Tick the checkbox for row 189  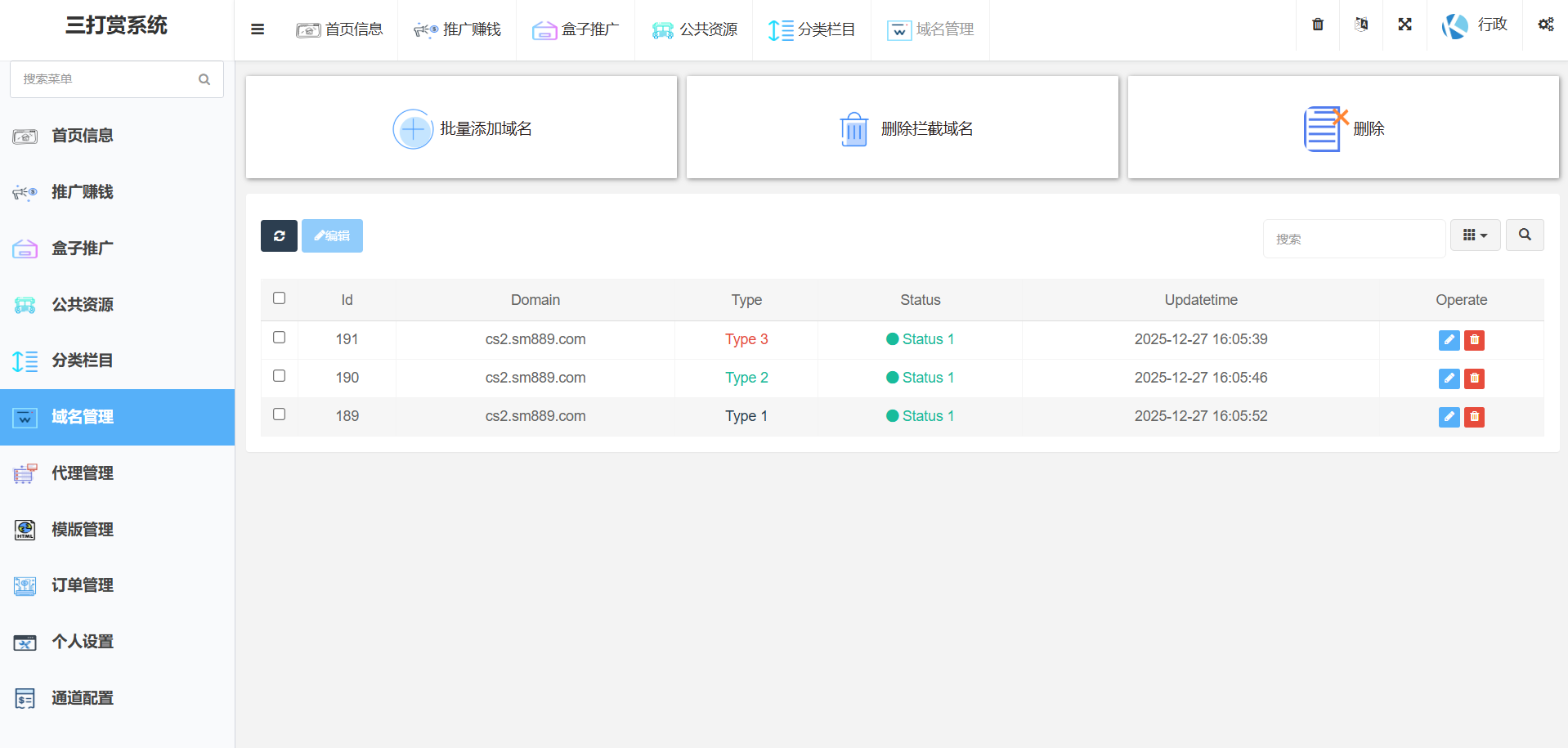(x=280, y=414)
